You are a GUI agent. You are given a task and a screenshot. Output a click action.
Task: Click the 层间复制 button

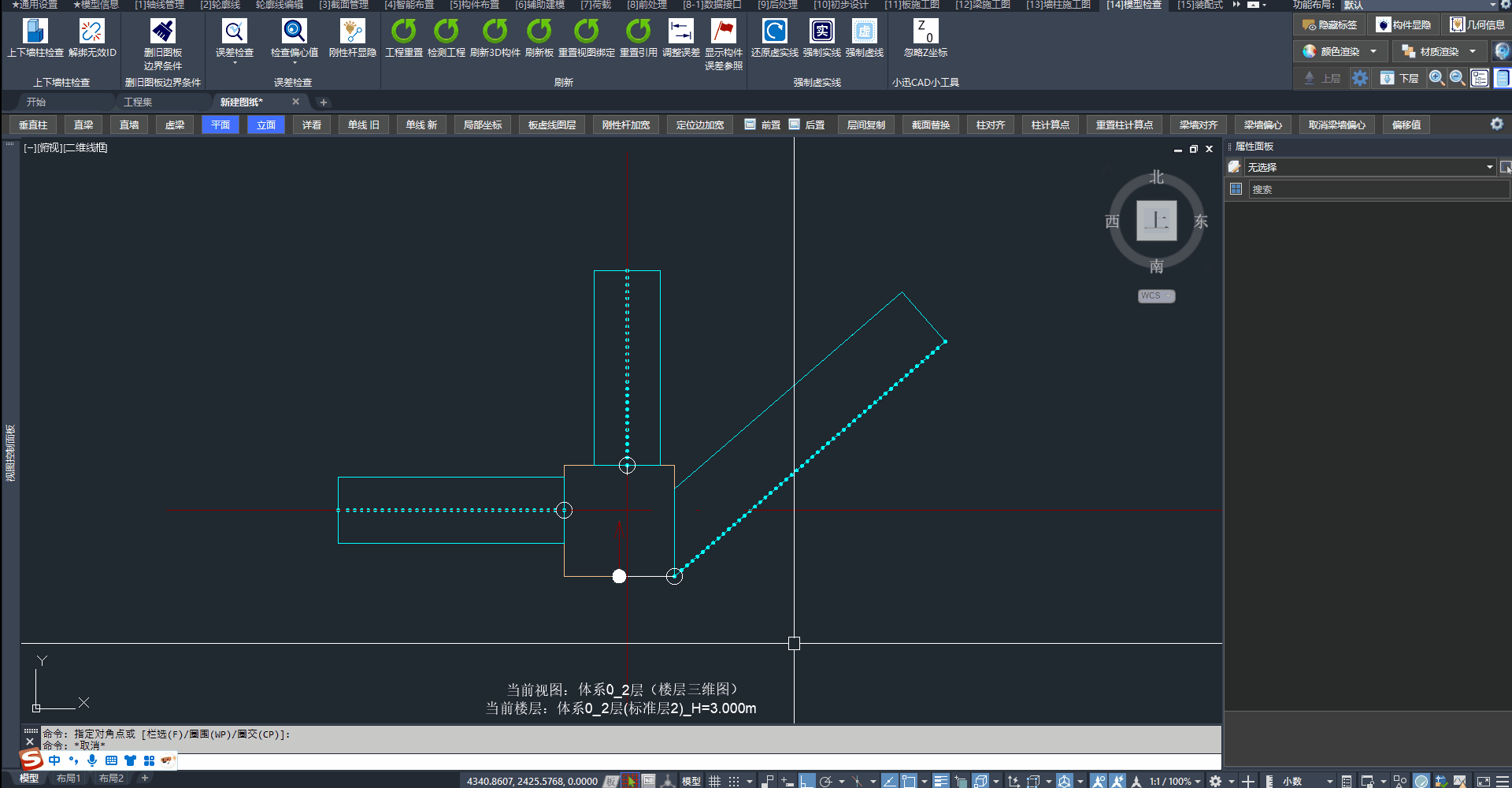[x=865, y=125]
